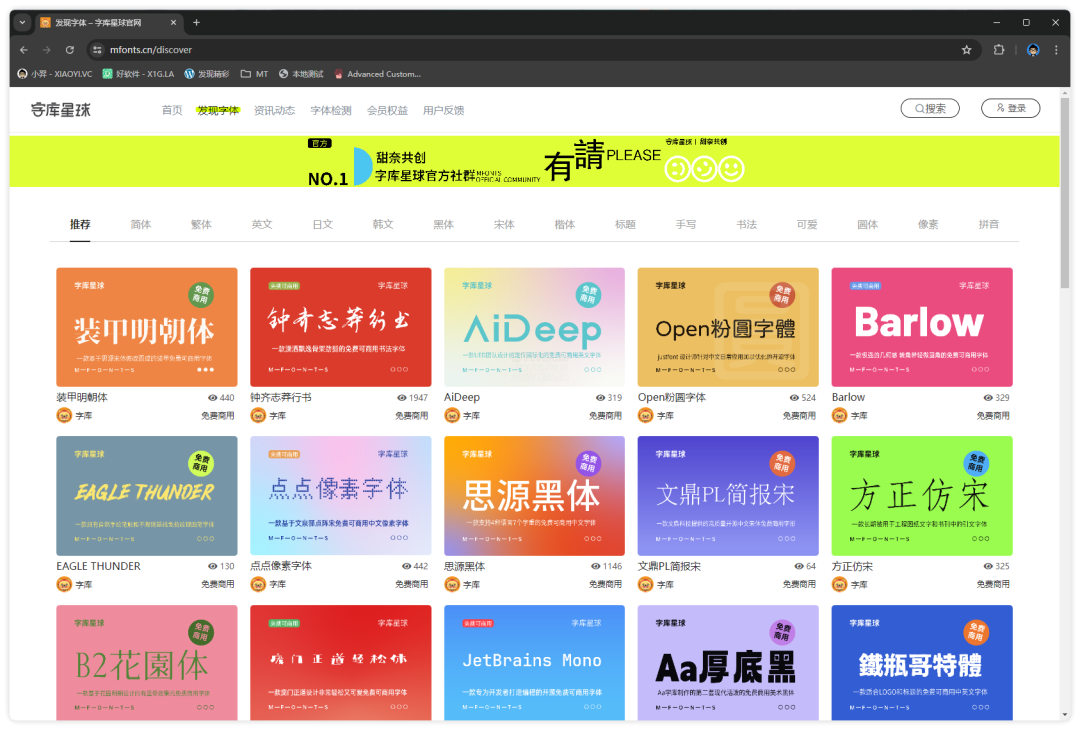Open the Chrome profile avatar
Image resolution: width=1080 pixels, height=730 pixels.
point(1032,50)
